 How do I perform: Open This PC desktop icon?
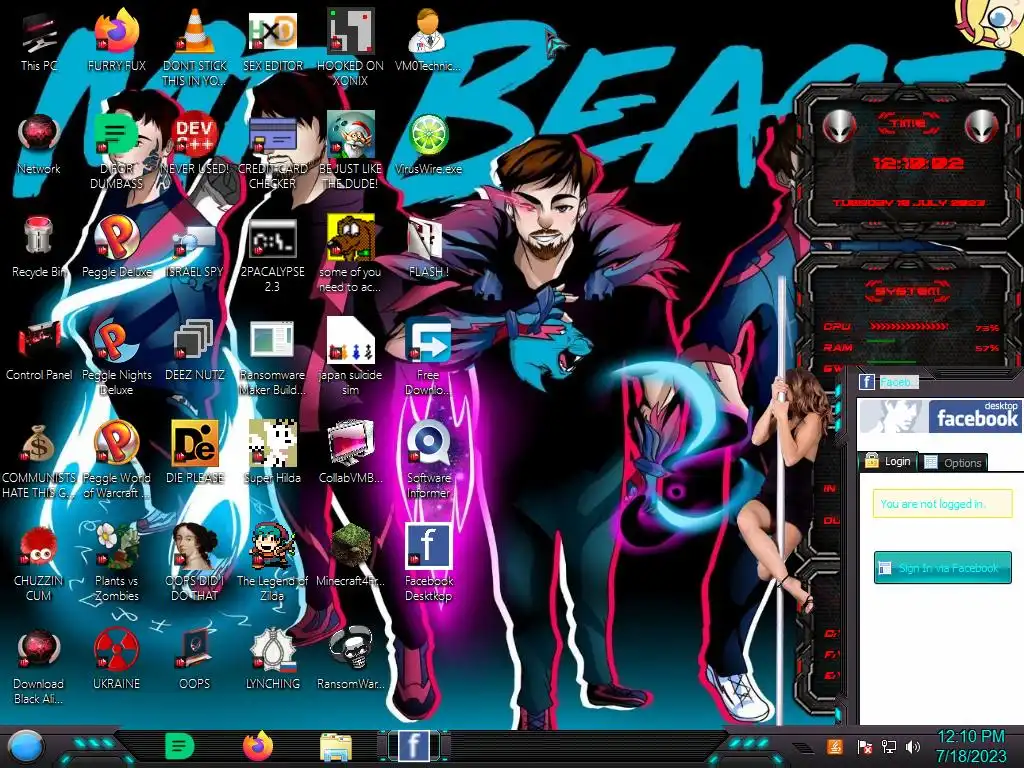(x=39, y=41)
